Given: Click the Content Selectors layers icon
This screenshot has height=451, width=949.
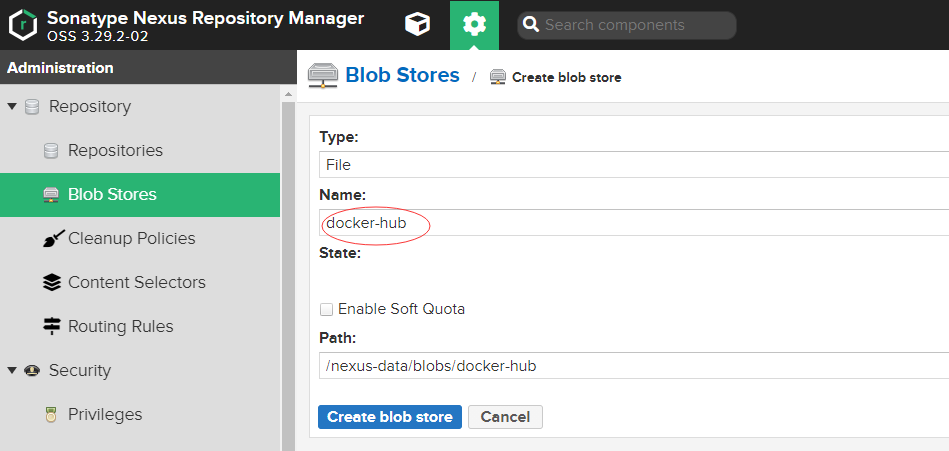Looking at the screenshot, I should point(52,283).
